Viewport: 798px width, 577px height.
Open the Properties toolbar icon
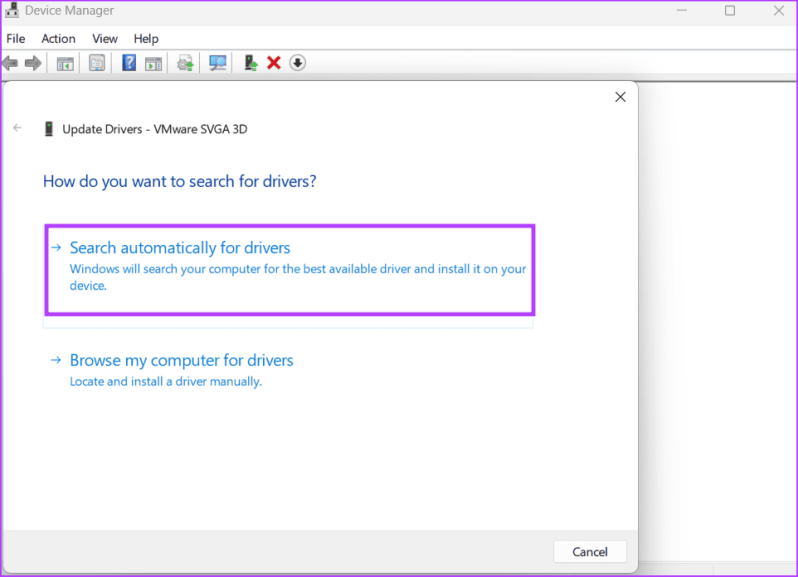pos(97,63)
